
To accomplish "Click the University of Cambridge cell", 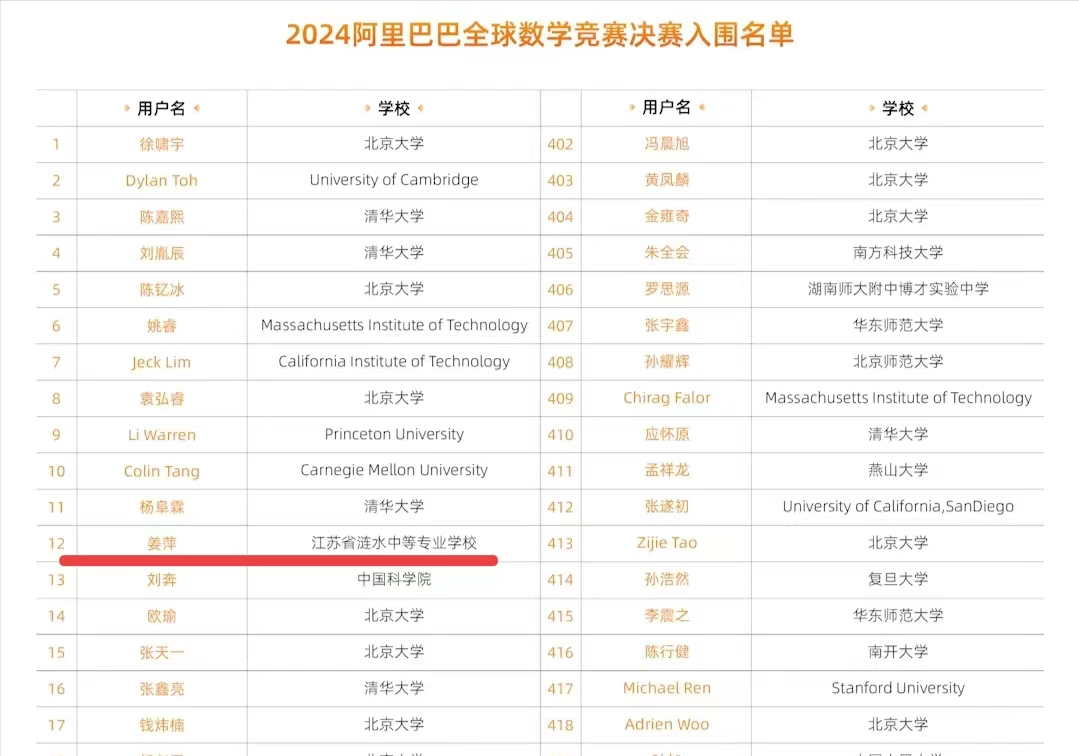I will pyautogui.click(x=394, y=180).
